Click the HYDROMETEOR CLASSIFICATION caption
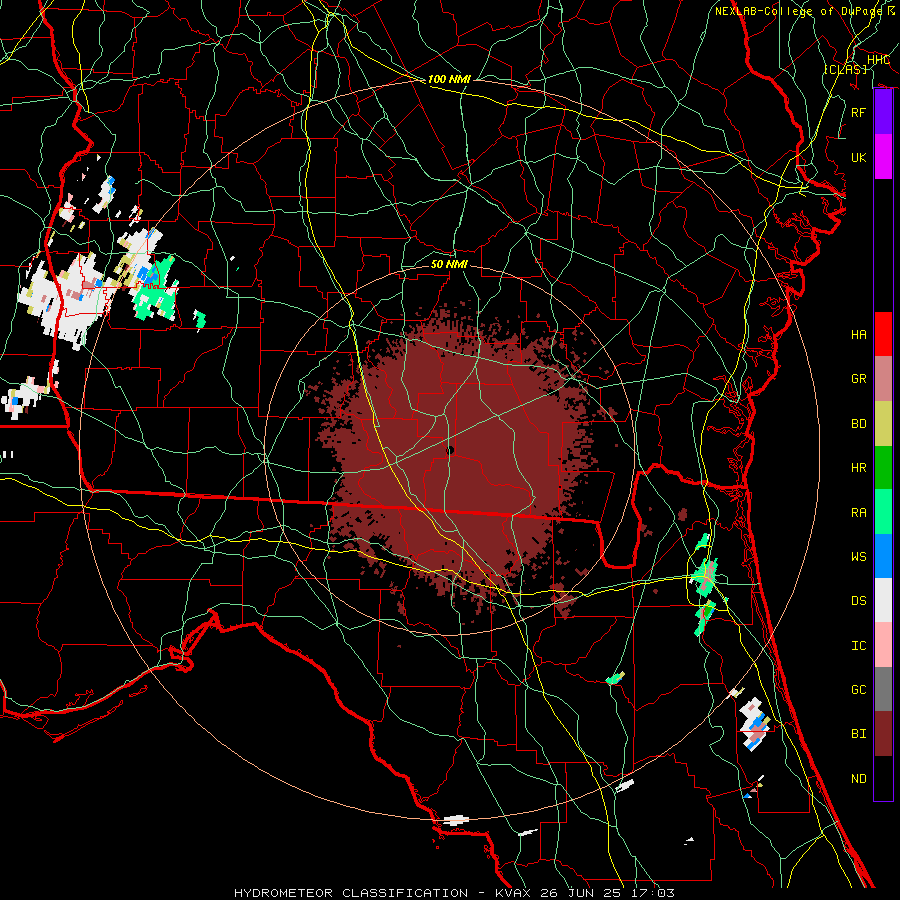The image size is (900, 900). point(351,893)
